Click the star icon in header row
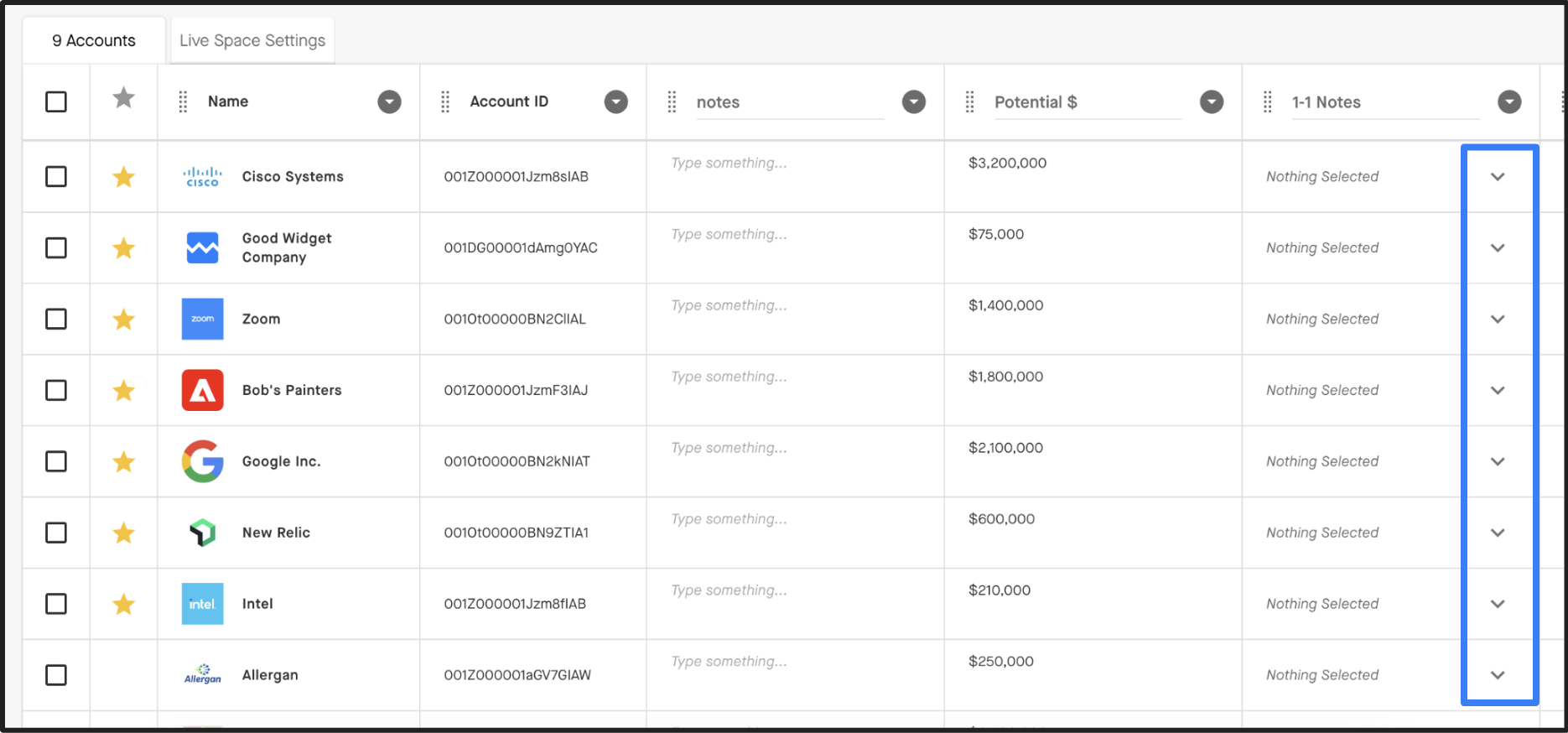The width and height of the screenshot is (1568, 733). (x=124, y=99)
